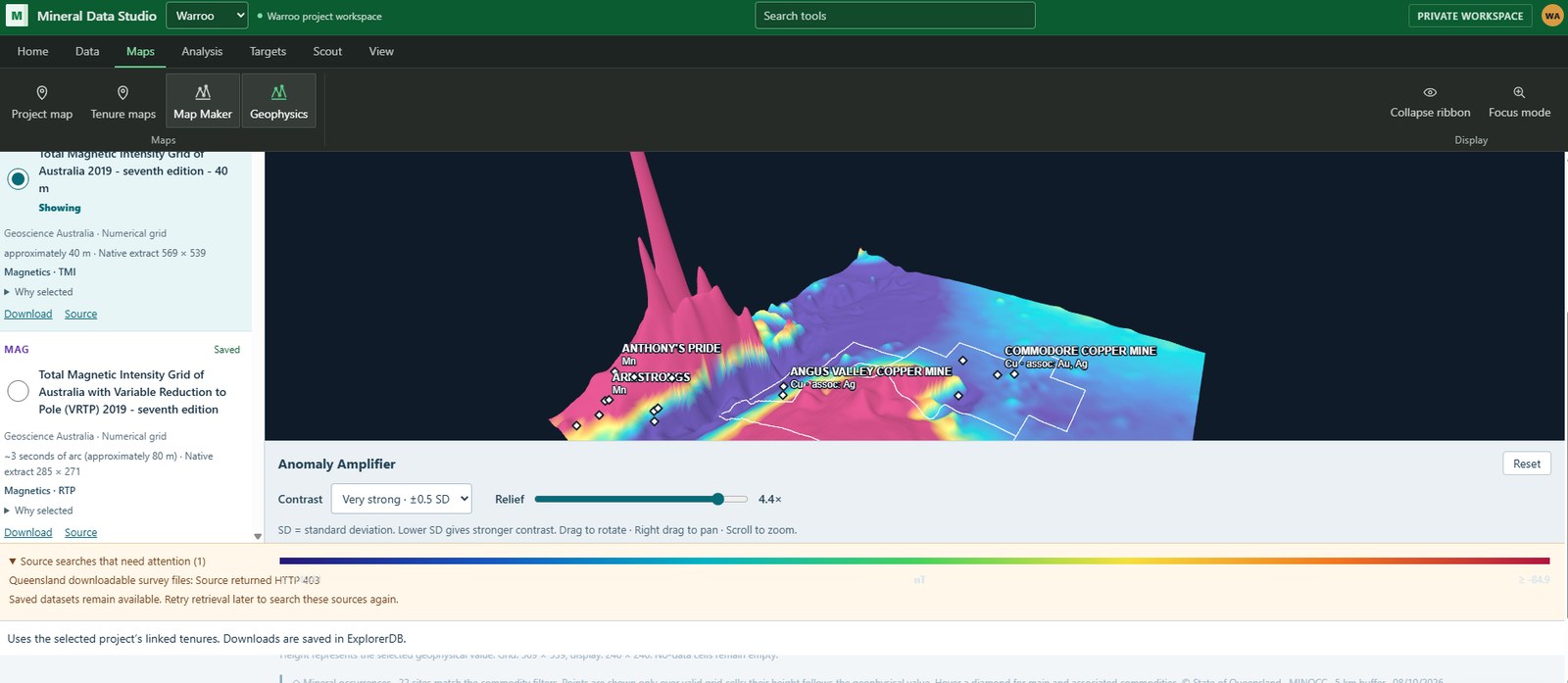
Task: Click the 4.4× relief value
Action: [769, 500]
